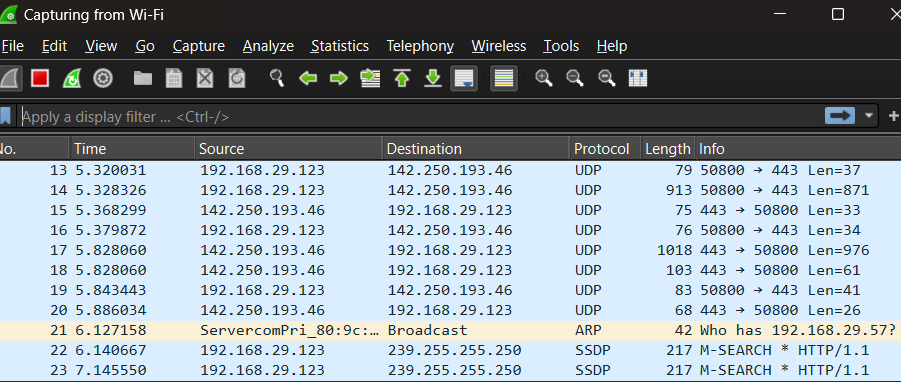Viewport: 901px width, 382px height.
Task: Open the Wireless menu
Action: click(x=499, y=46)
